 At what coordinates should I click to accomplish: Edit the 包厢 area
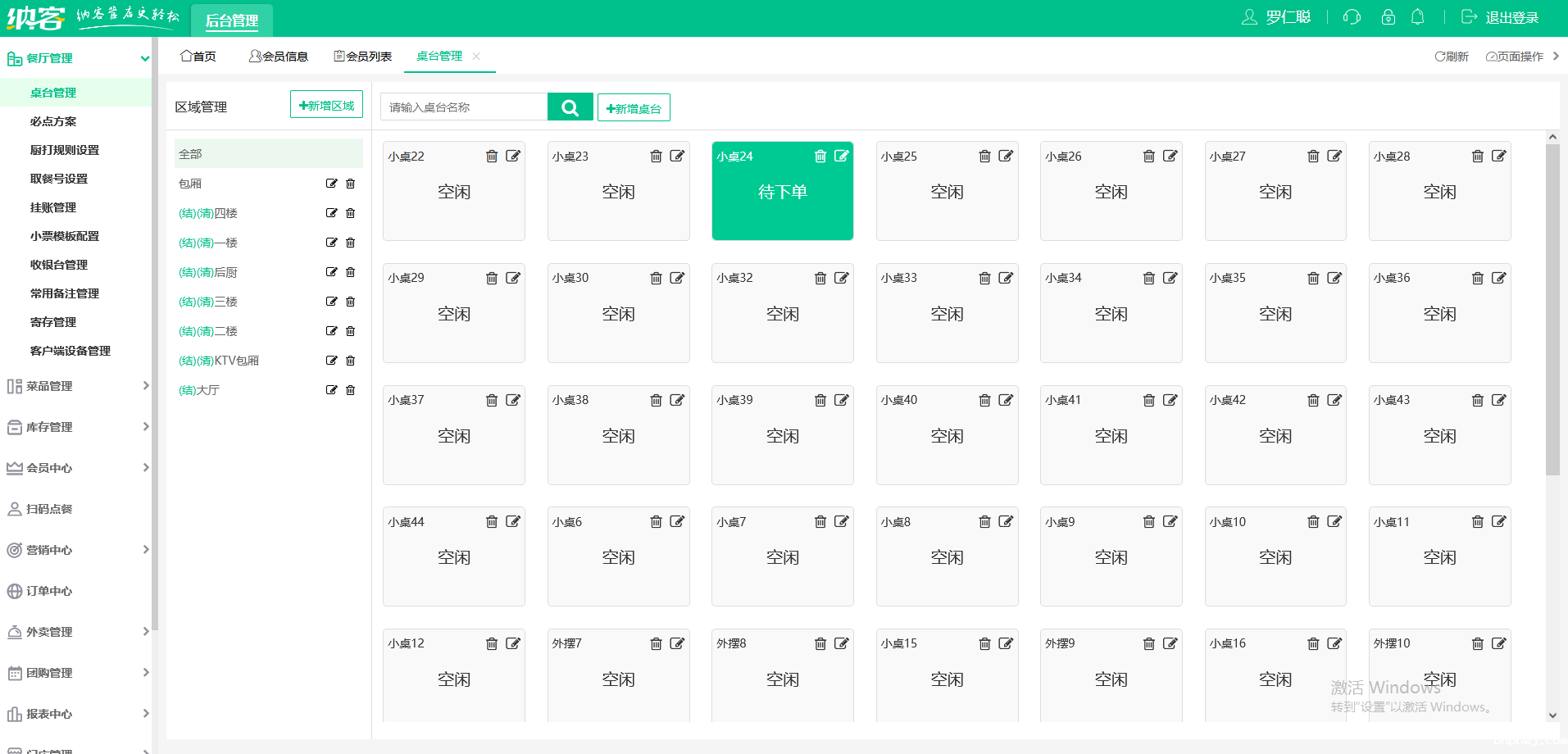click(x=331, y=184)
